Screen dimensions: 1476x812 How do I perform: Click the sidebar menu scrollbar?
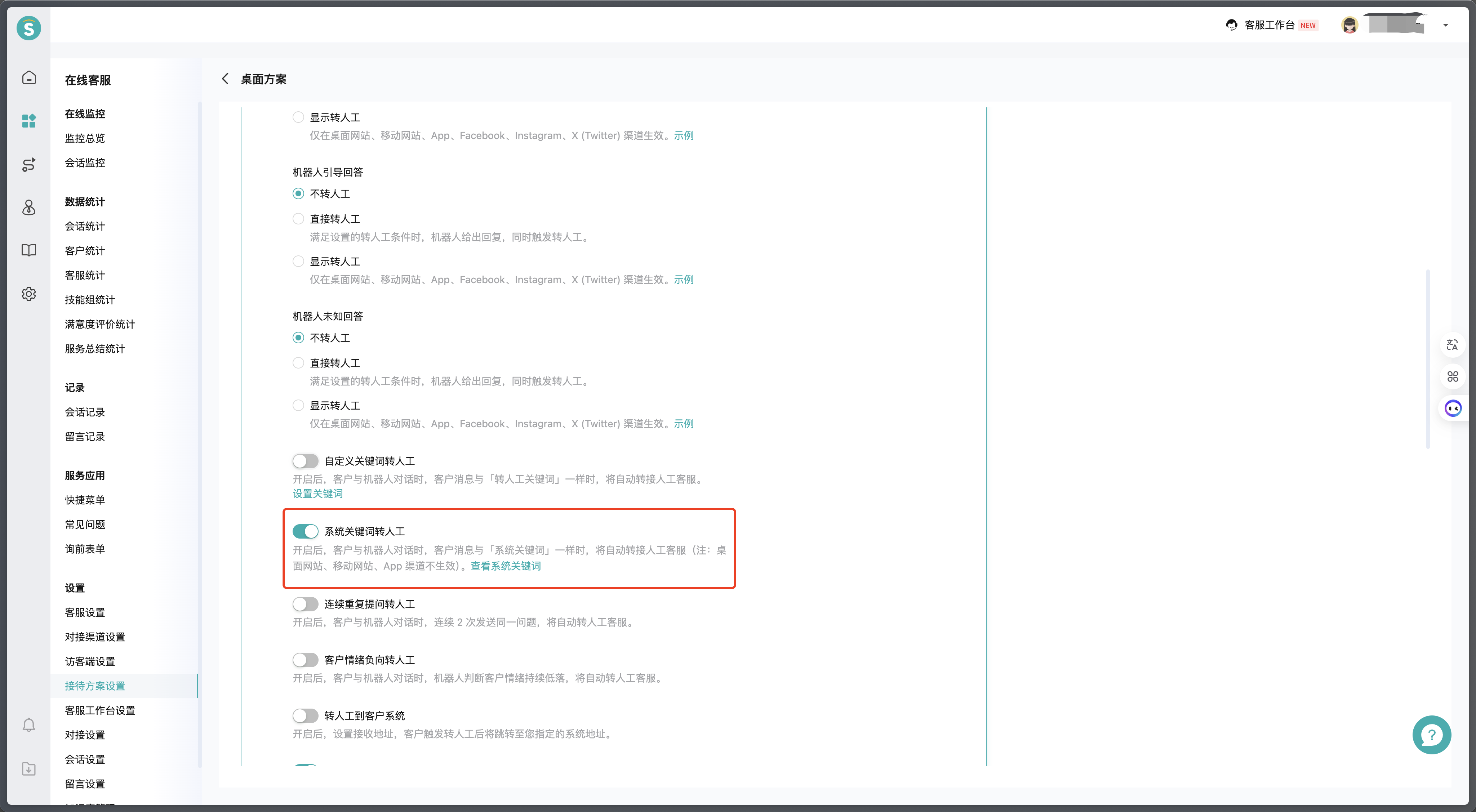pos(199,434)
